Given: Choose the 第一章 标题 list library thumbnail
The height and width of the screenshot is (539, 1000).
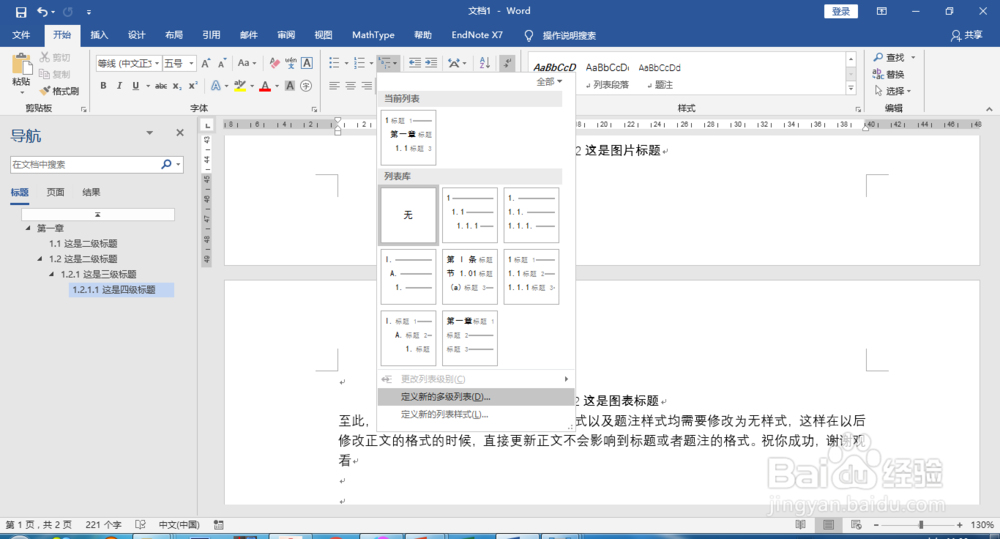Looking at the screenshot, I should (469, 338).
